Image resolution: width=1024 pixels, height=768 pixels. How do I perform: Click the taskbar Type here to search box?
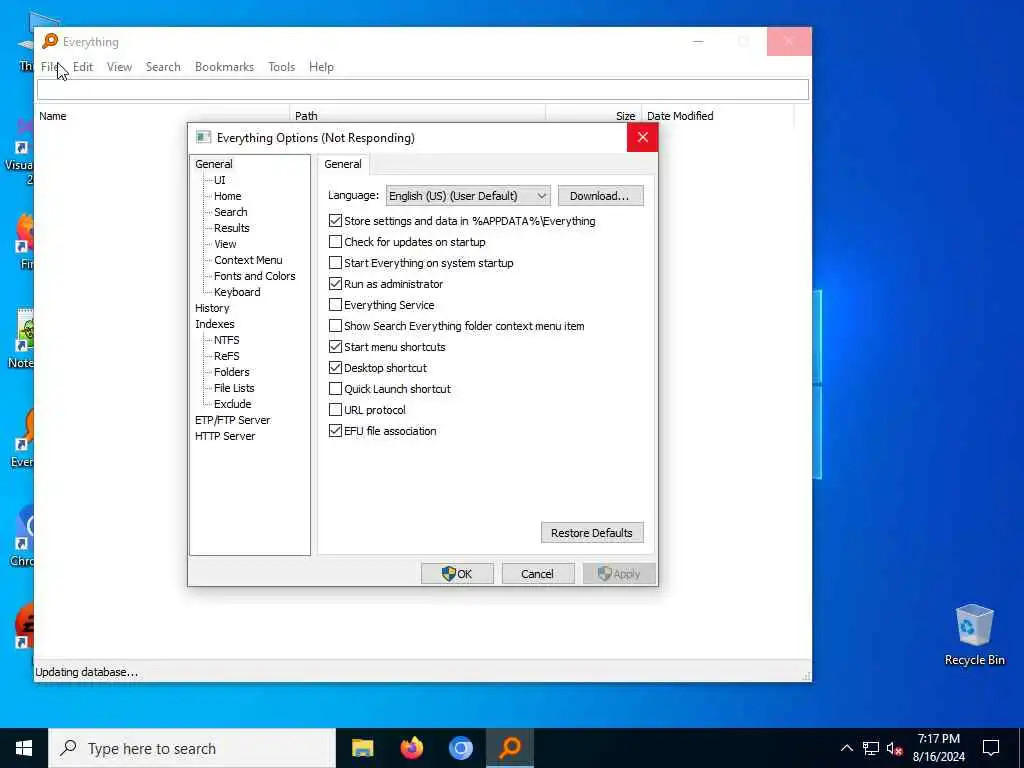(192, 748)
